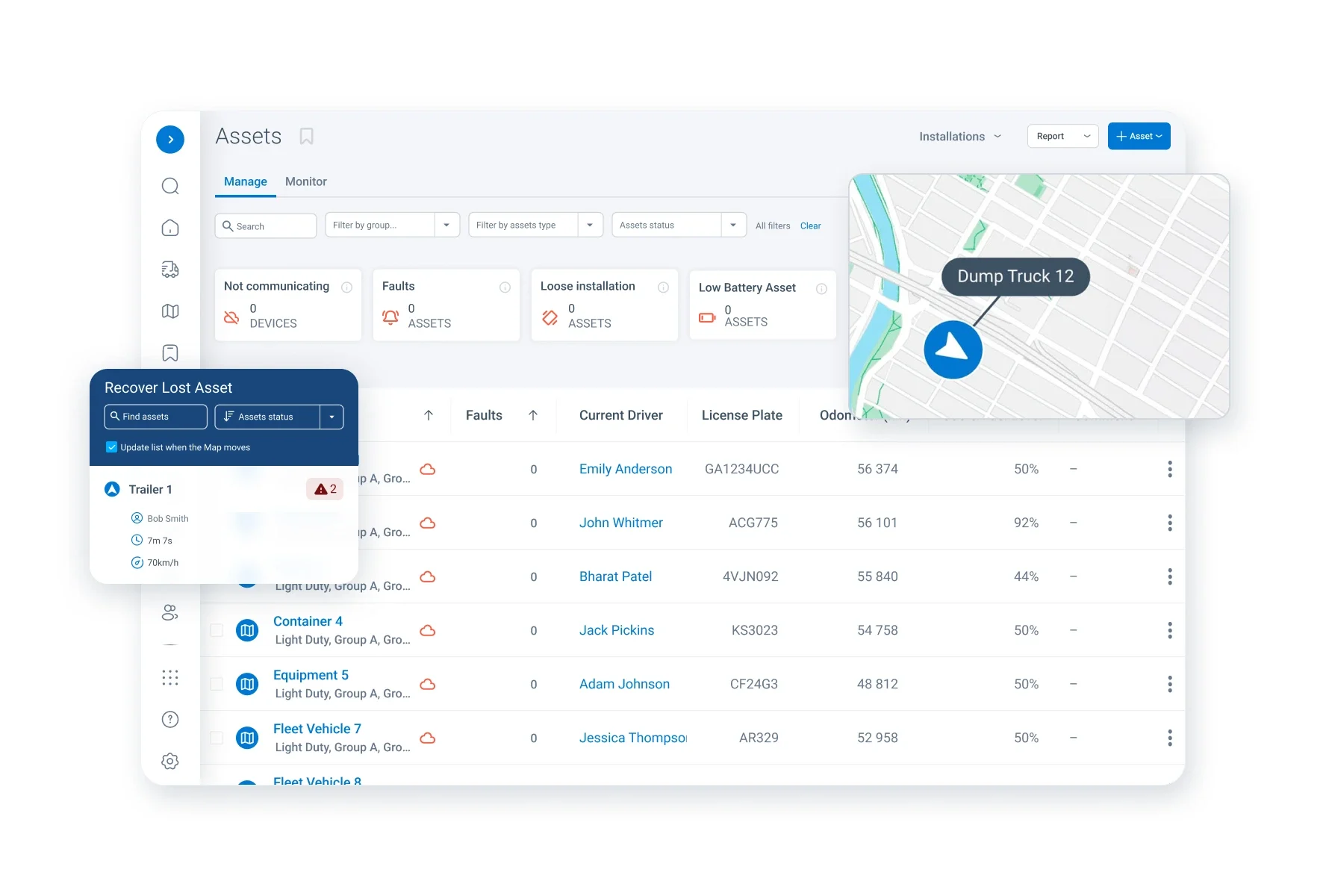This screenshot has width=1326, height=896.
Task: Select the Container 4 row checkbox
Action: tap(217, 630)
